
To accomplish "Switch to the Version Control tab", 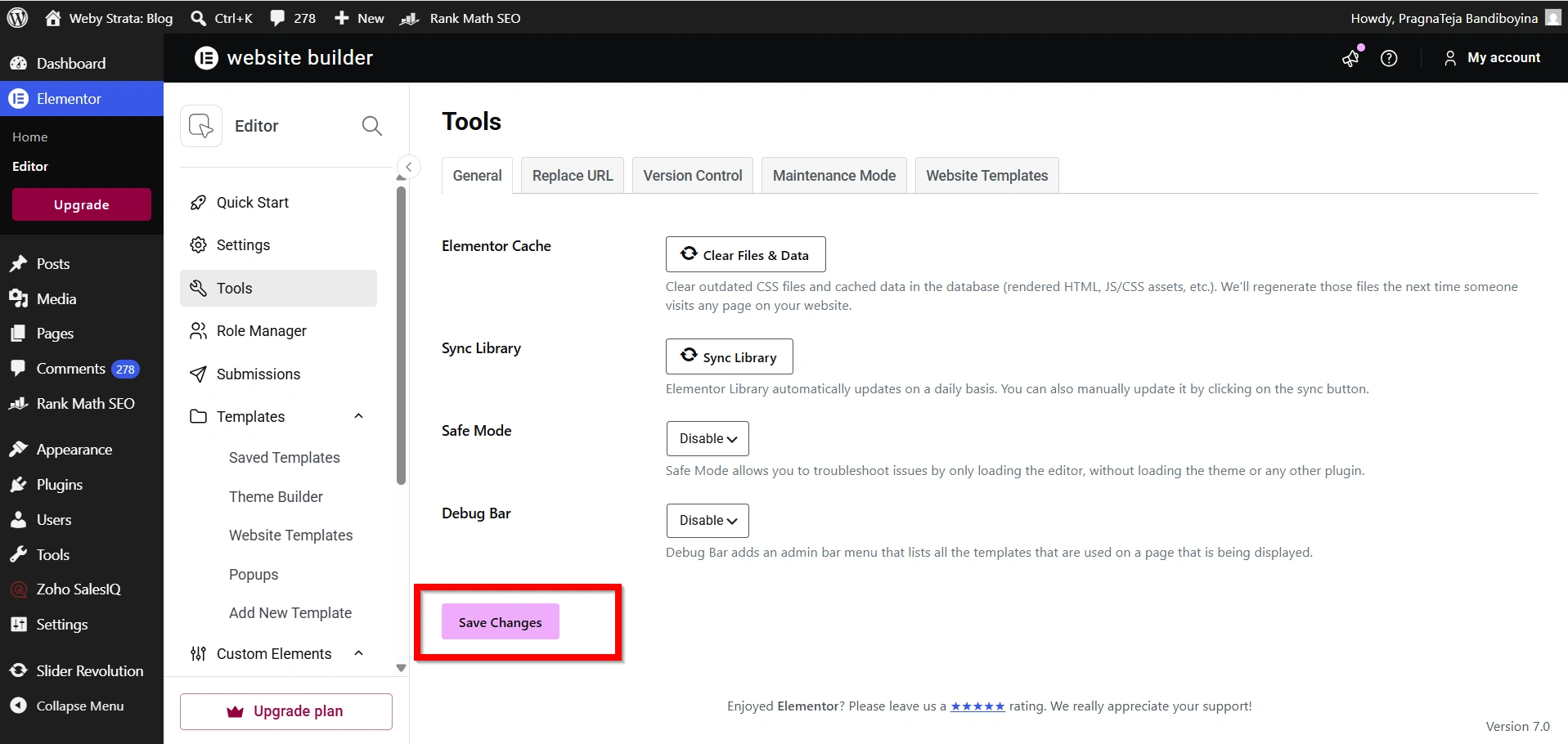I will [x=693, y=176].
